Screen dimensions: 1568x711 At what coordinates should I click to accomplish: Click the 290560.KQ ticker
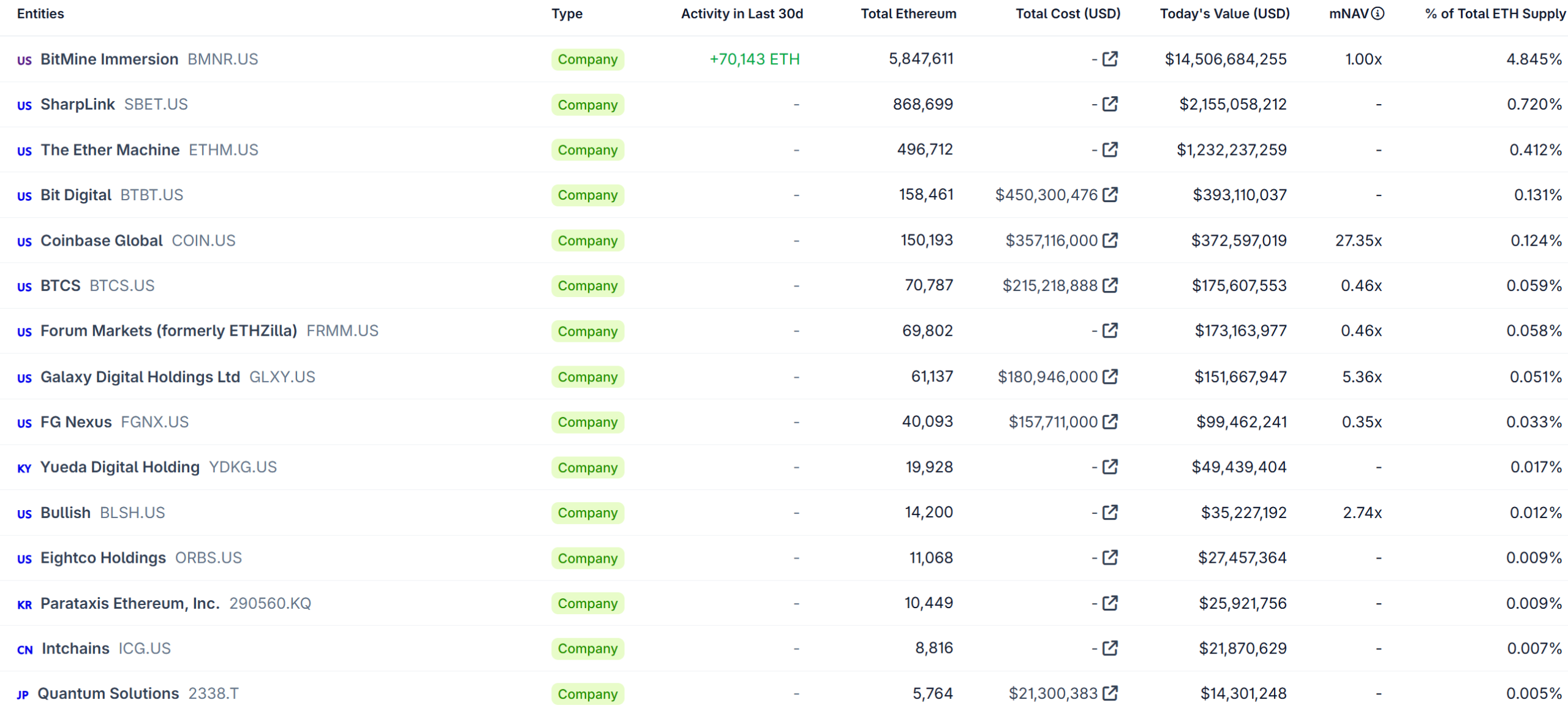click(x=270, y=603)
